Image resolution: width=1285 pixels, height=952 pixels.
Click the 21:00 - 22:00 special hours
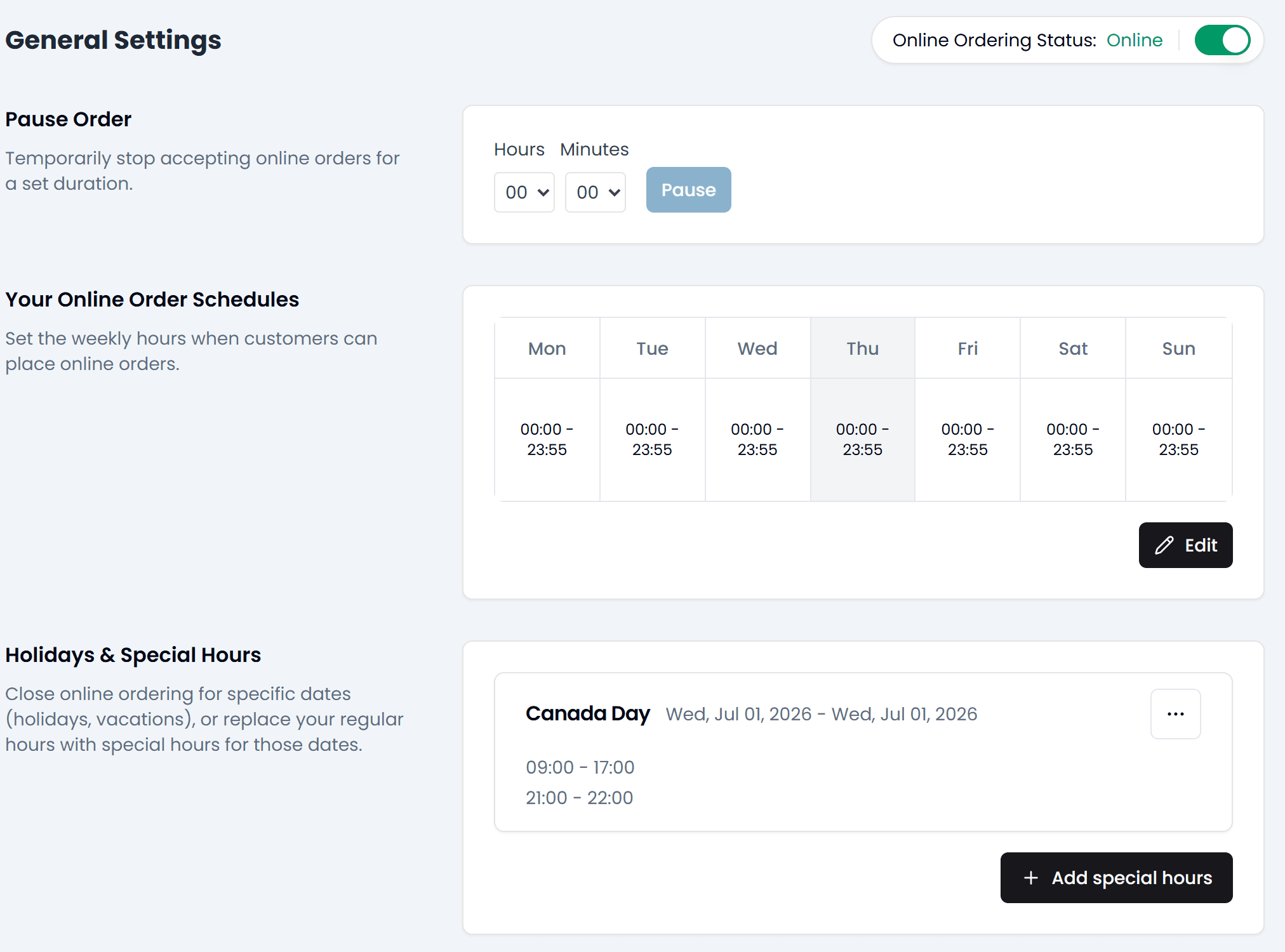click(580, 798)
